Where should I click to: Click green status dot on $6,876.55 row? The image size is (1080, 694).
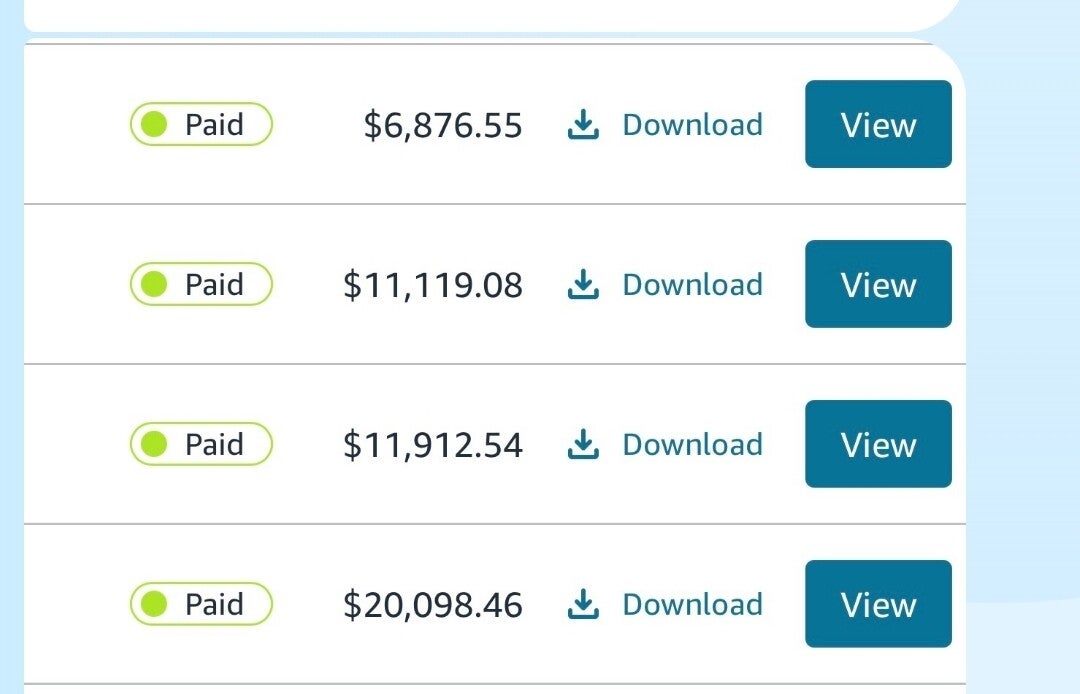tap(154, 125)
